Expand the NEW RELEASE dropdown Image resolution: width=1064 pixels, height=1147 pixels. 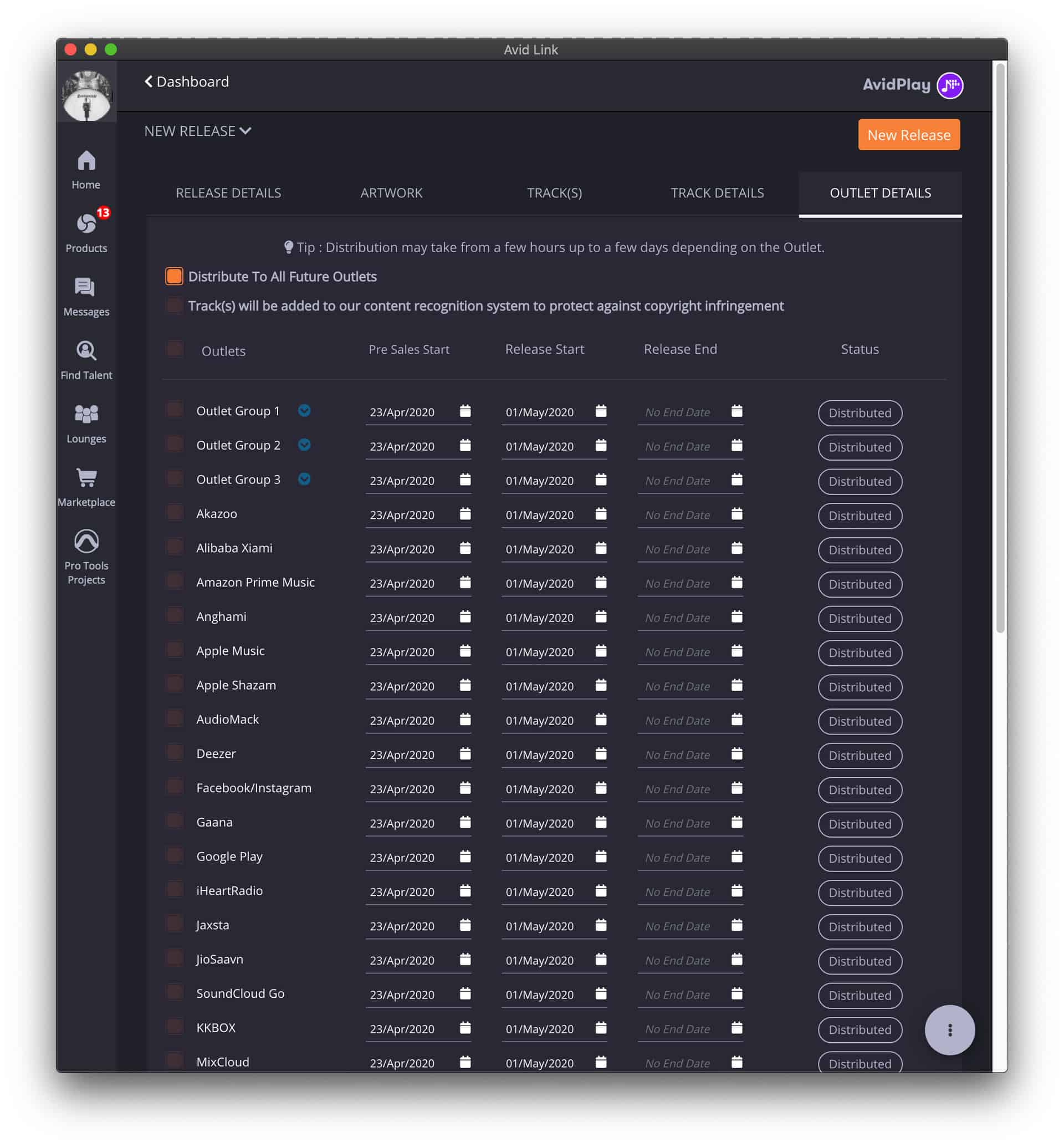click(197, 131)
